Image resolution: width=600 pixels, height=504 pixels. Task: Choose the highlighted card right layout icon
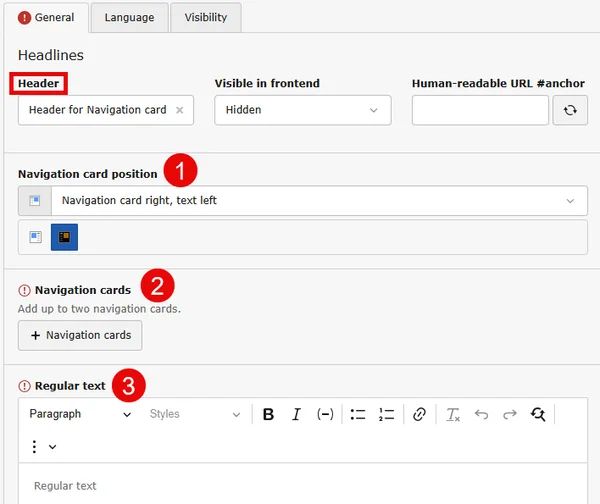click(64, 237)
